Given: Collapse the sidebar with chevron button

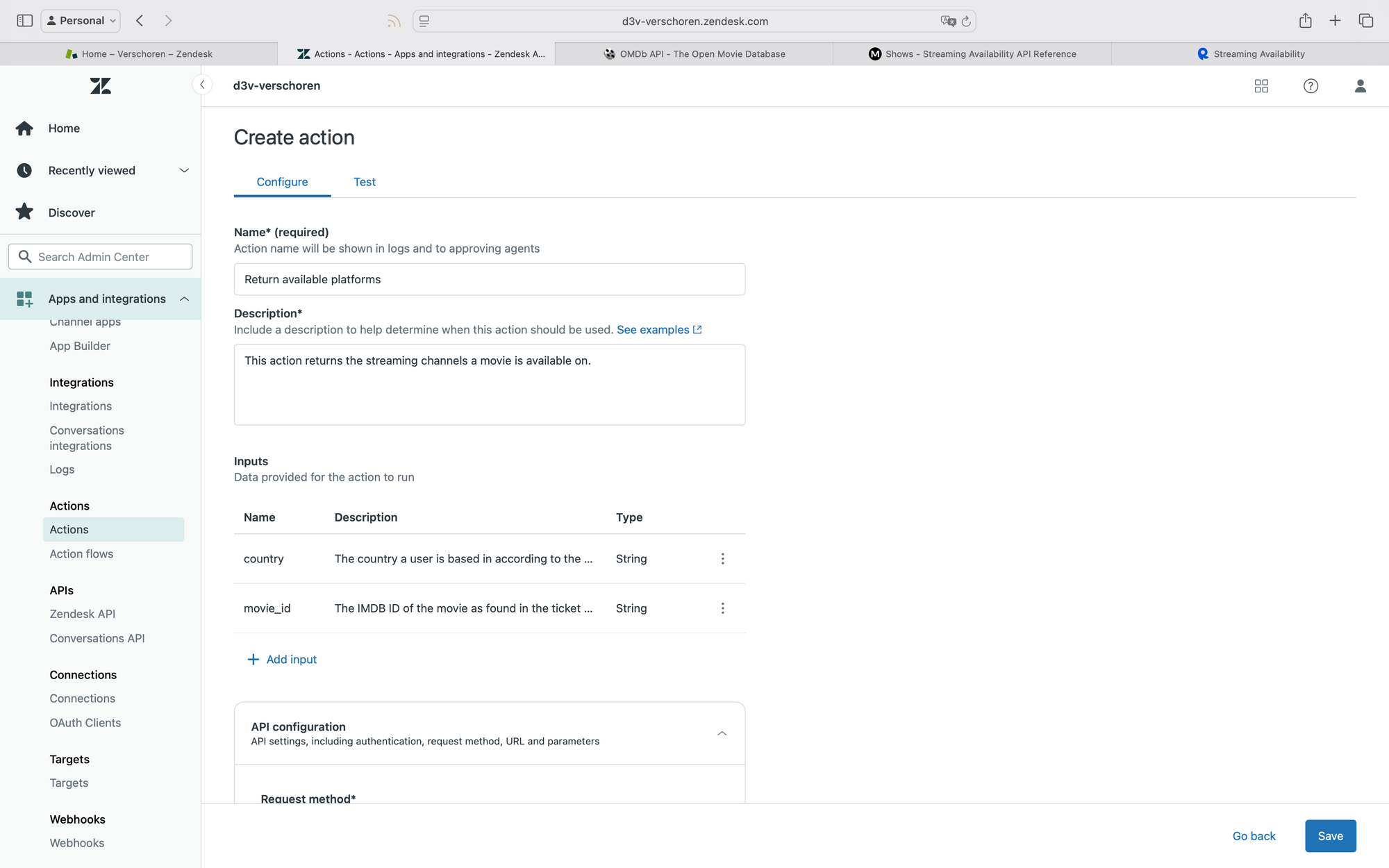Looking at the screenshot, I should [x=202, y=85].
